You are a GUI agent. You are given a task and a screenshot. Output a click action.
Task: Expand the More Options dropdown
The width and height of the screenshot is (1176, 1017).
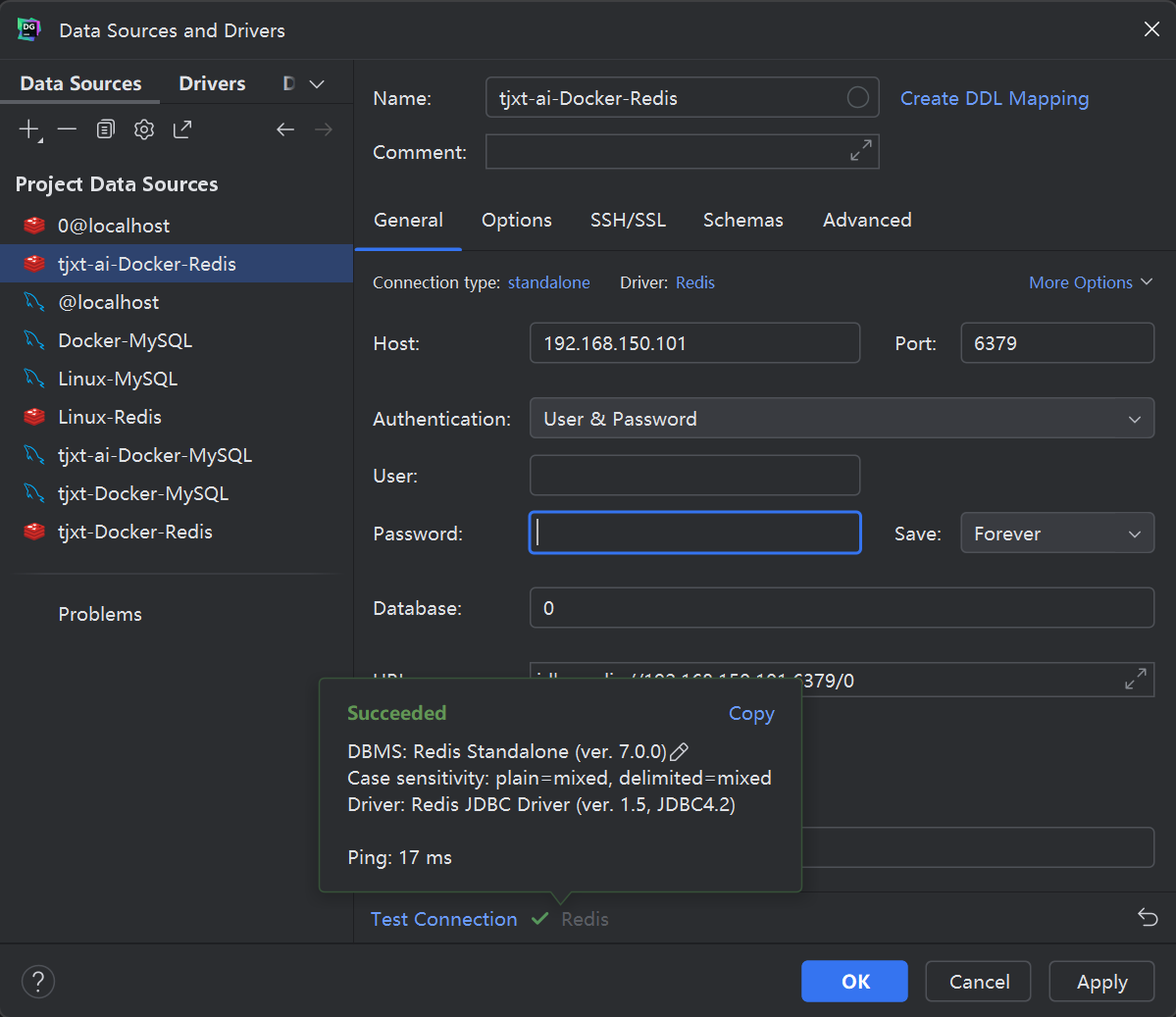(1091, 282)
